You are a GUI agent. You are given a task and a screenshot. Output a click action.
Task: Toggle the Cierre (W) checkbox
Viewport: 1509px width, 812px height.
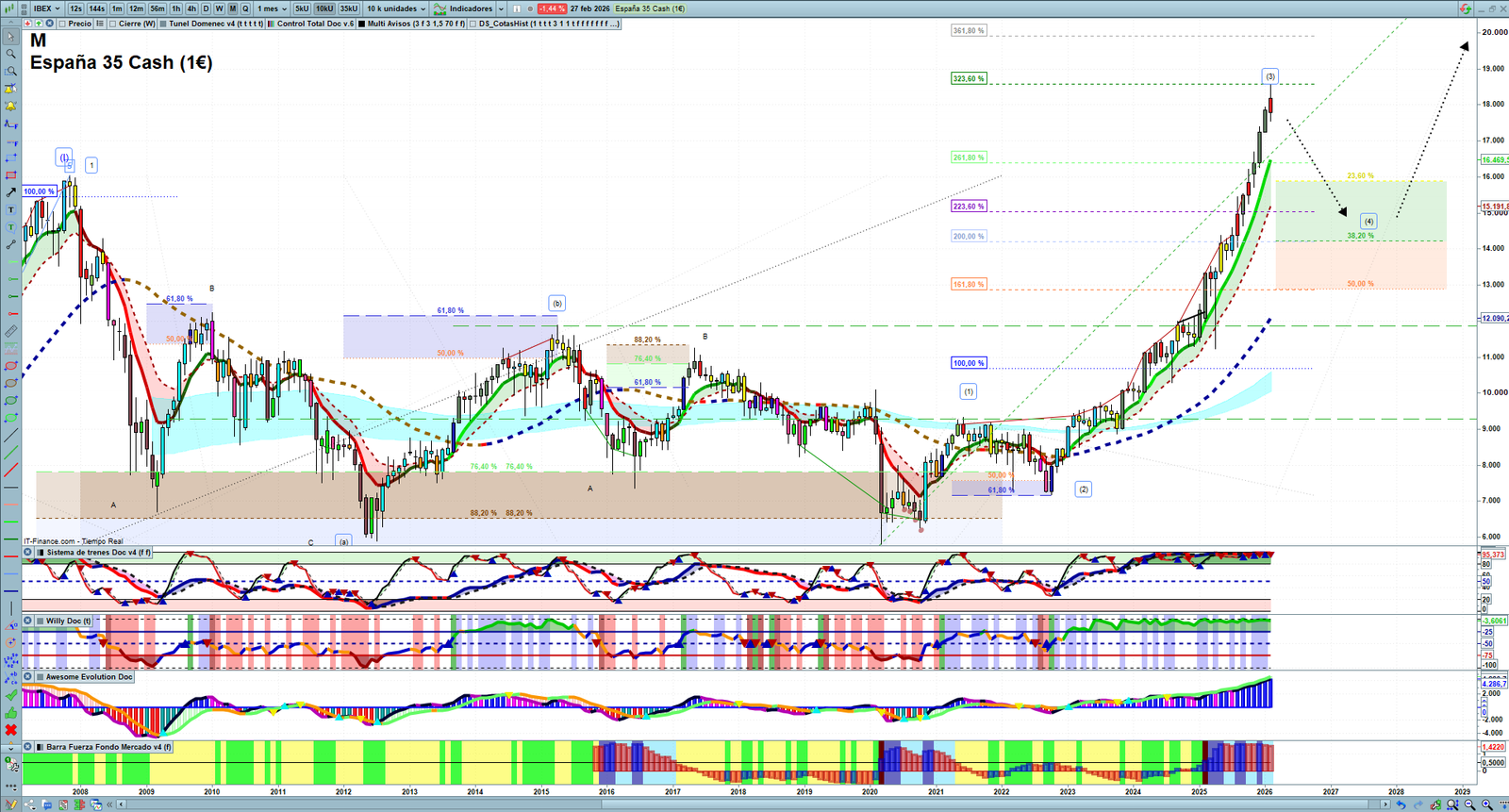pos(113,24)
